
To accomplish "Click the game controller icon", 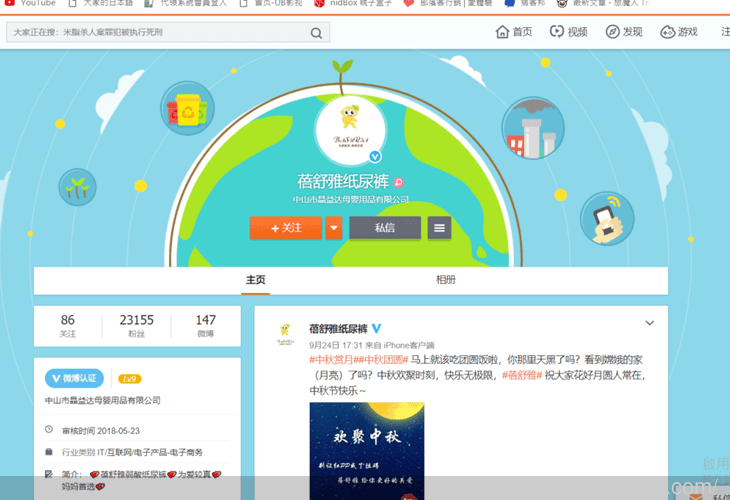I will [668, 32].
